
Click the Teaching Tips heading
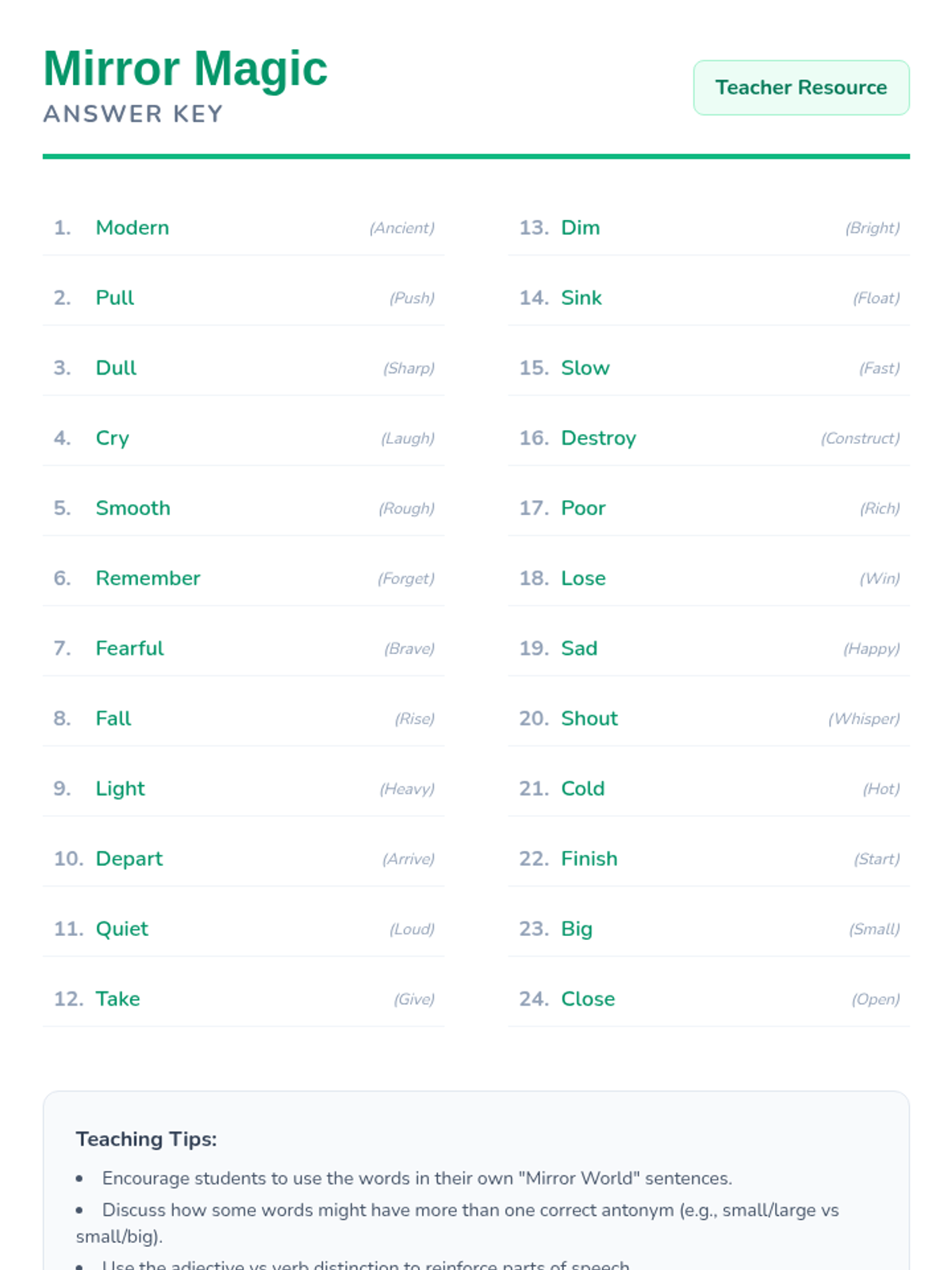[x=147, y=1139]
